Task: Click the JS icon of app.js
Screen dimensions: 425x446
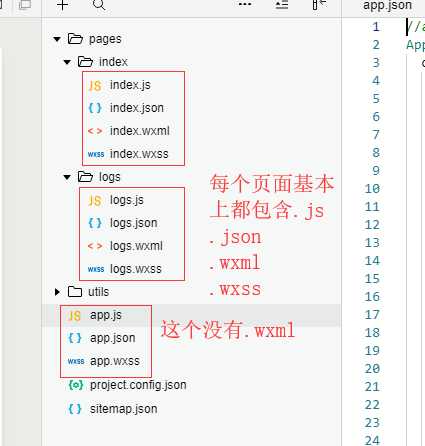Action: click(75, 316)
